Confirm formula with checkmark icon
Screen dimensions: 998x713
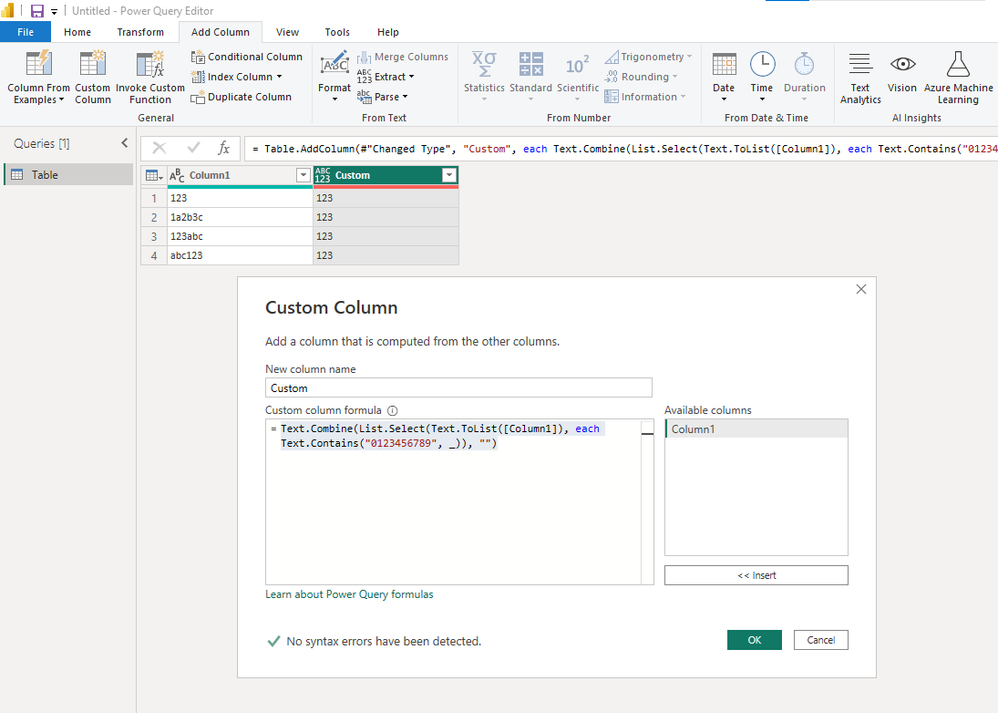193,148
